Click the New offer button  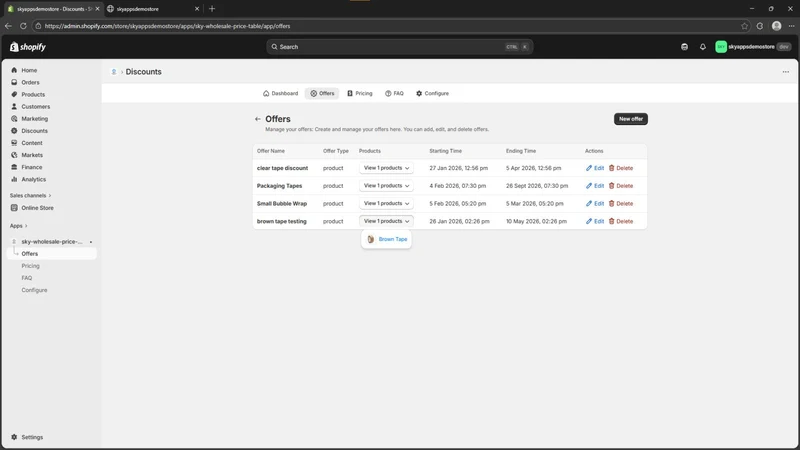631,119
